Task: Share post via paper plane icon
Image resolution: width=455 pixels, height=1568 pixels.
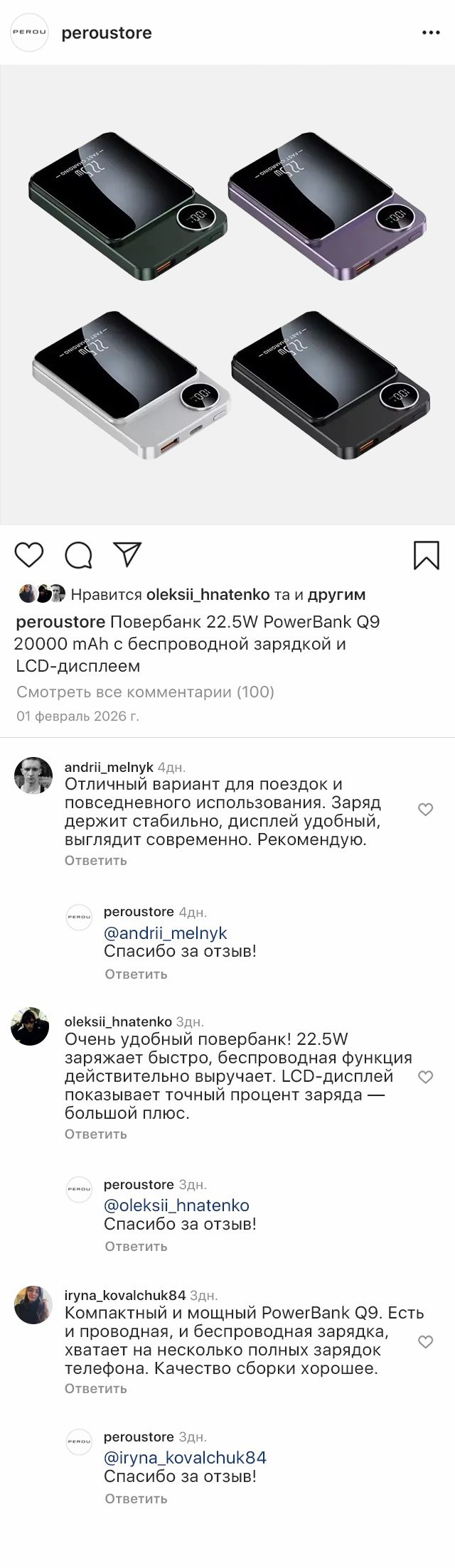Action: click(128, 555)
